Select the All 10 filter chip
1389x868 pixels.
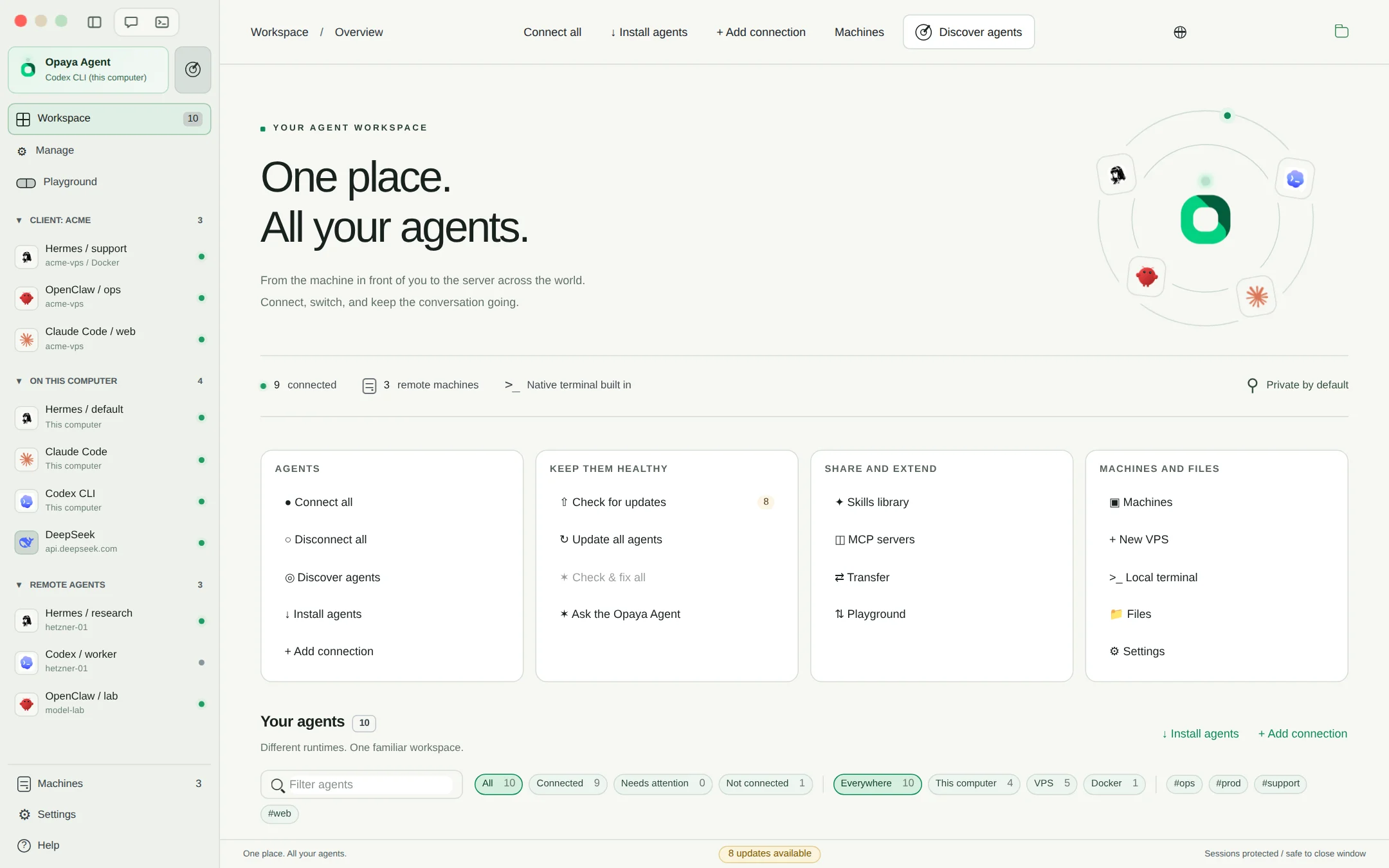[x=498, y=784]
